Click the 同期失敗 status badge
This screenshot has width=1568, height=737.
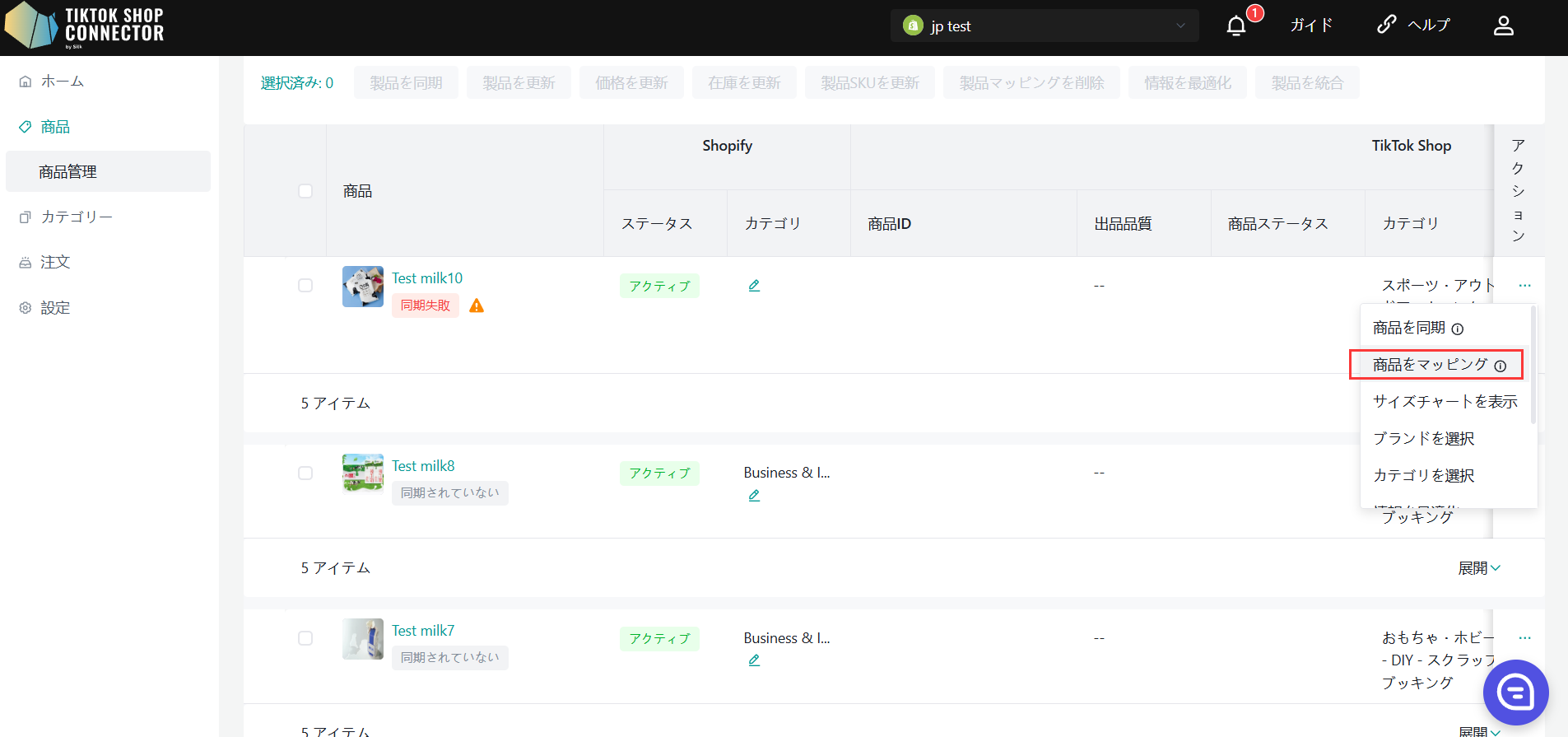[426, 306]
